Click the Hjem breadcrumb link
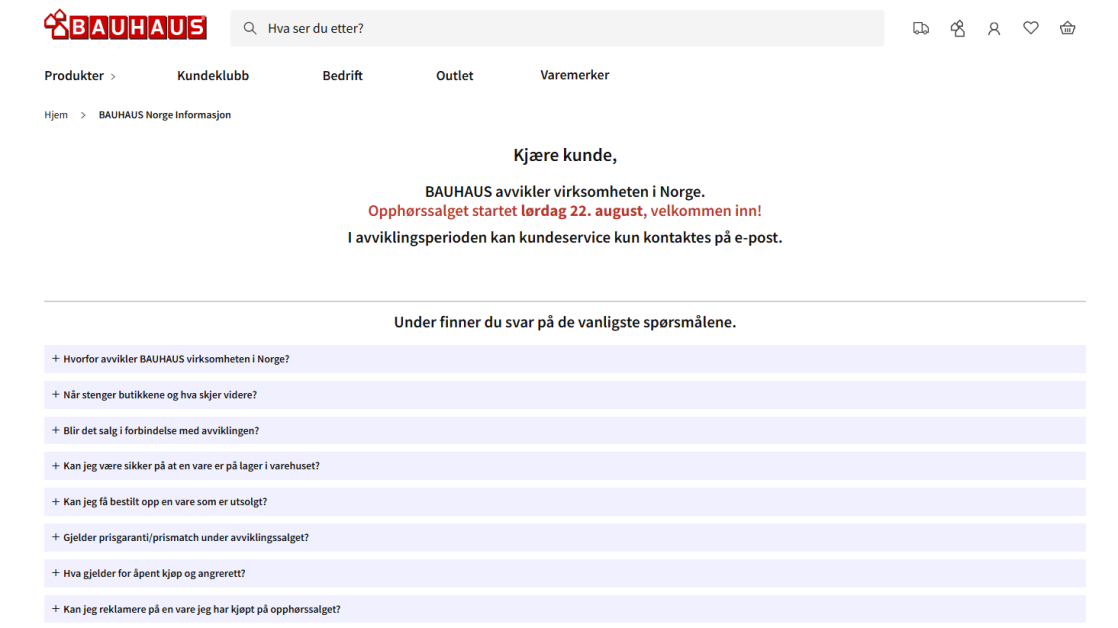This screenshot has width=1118, height=628. pos(56,115)
